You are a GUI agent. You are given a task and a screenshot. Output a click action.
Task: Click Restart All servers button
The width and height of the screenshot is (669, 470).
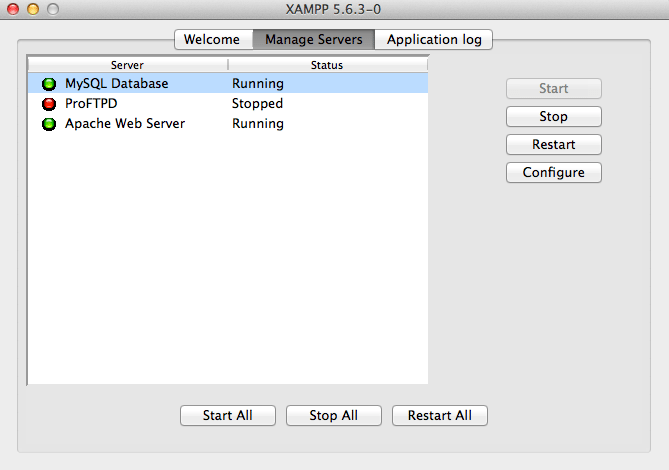pos(440,415)
